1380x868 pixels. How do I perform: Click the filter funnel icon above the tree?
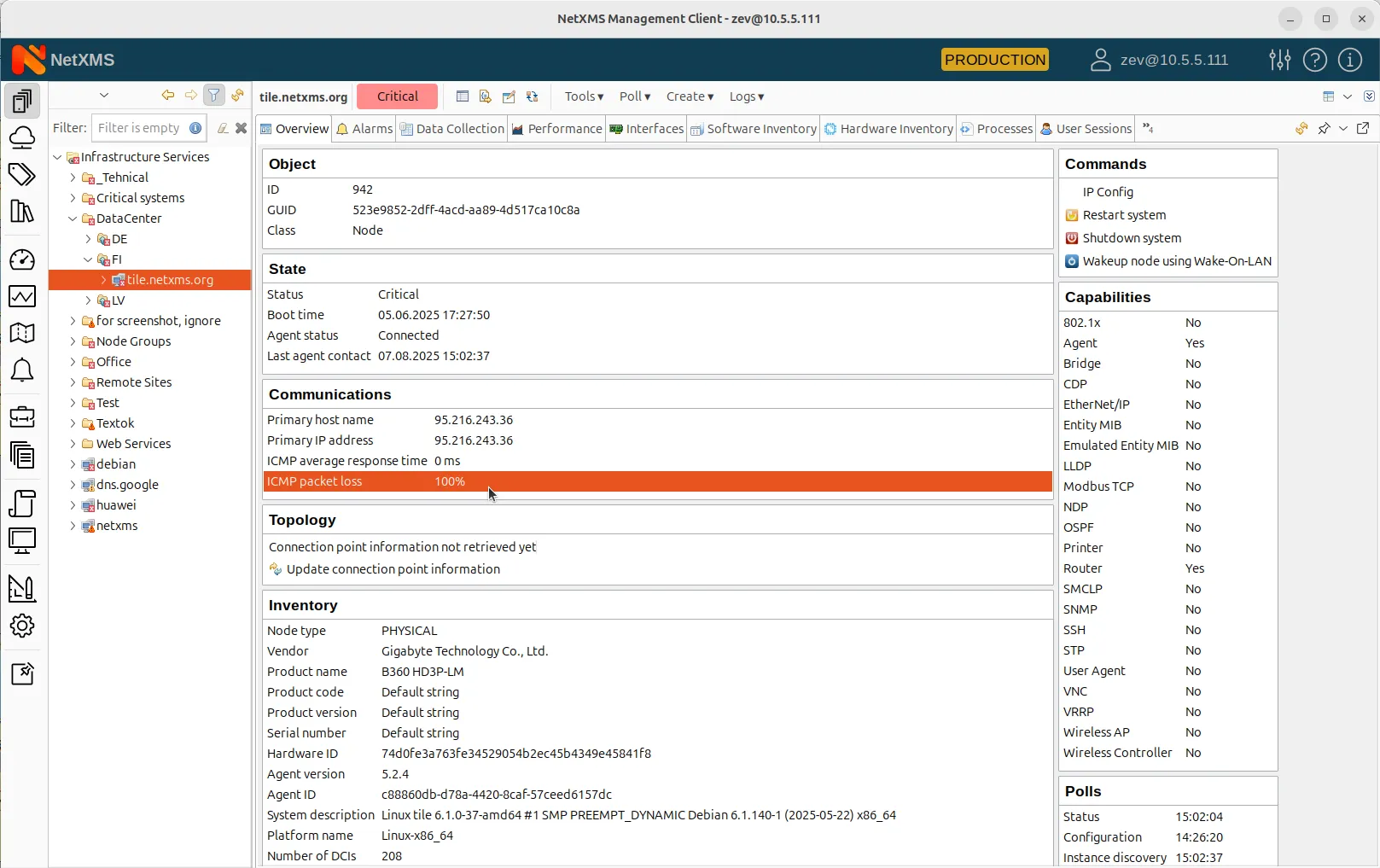pyautogui.click(x=213, y=95)
